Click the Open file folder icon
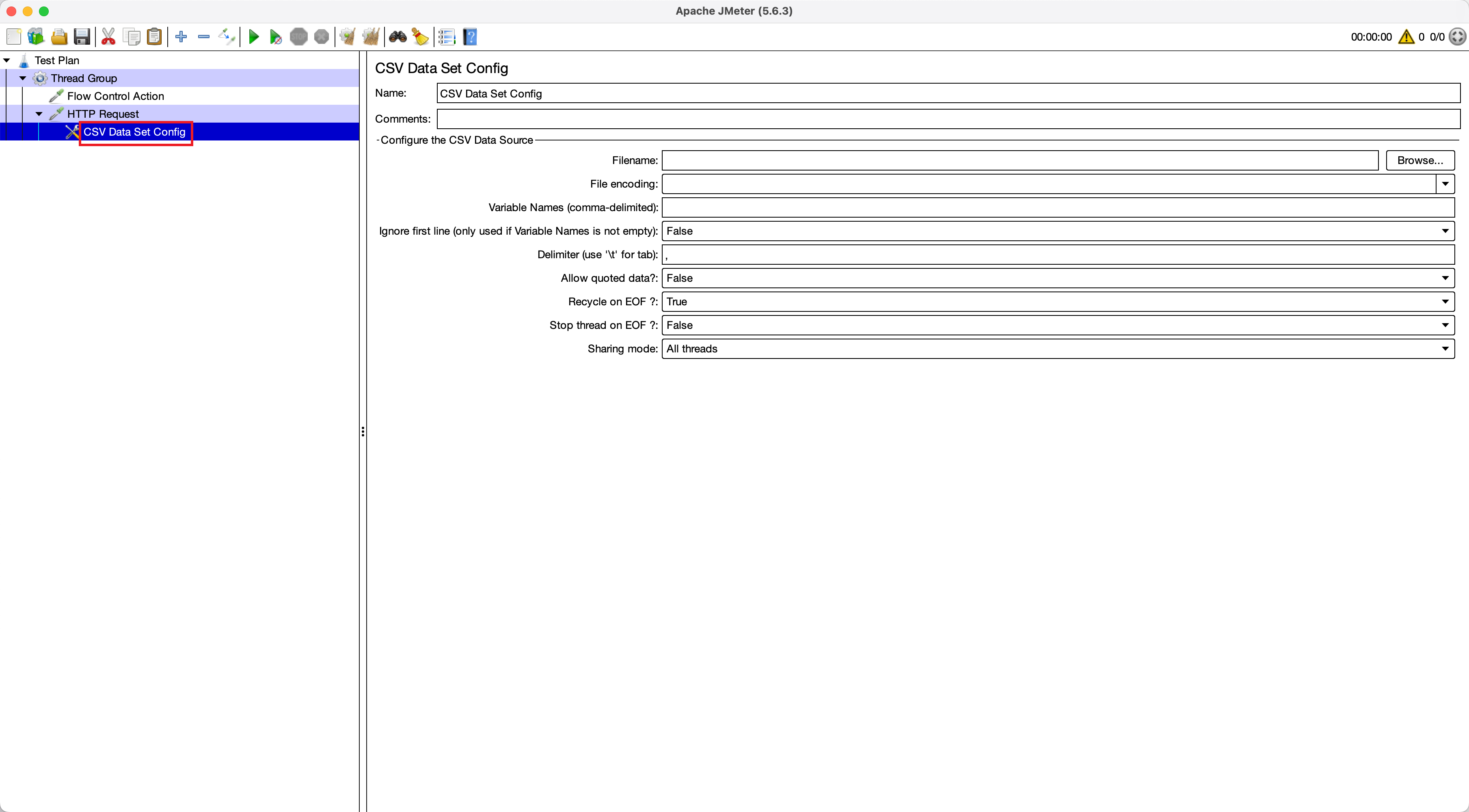This screenshot has height=812, width=1469. click(59, 37)
